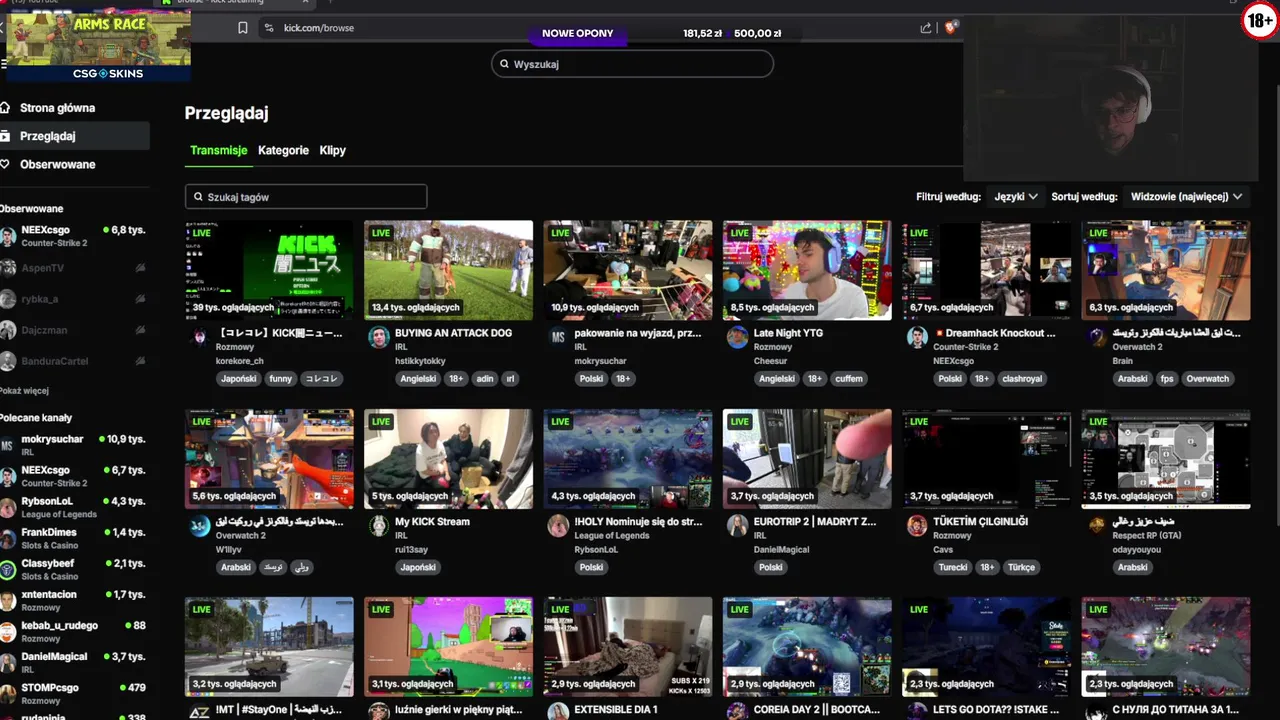1280x720 pixels.
Task: Click the CSGOSKINS Arms Race banner
Action: click(98, 45)
